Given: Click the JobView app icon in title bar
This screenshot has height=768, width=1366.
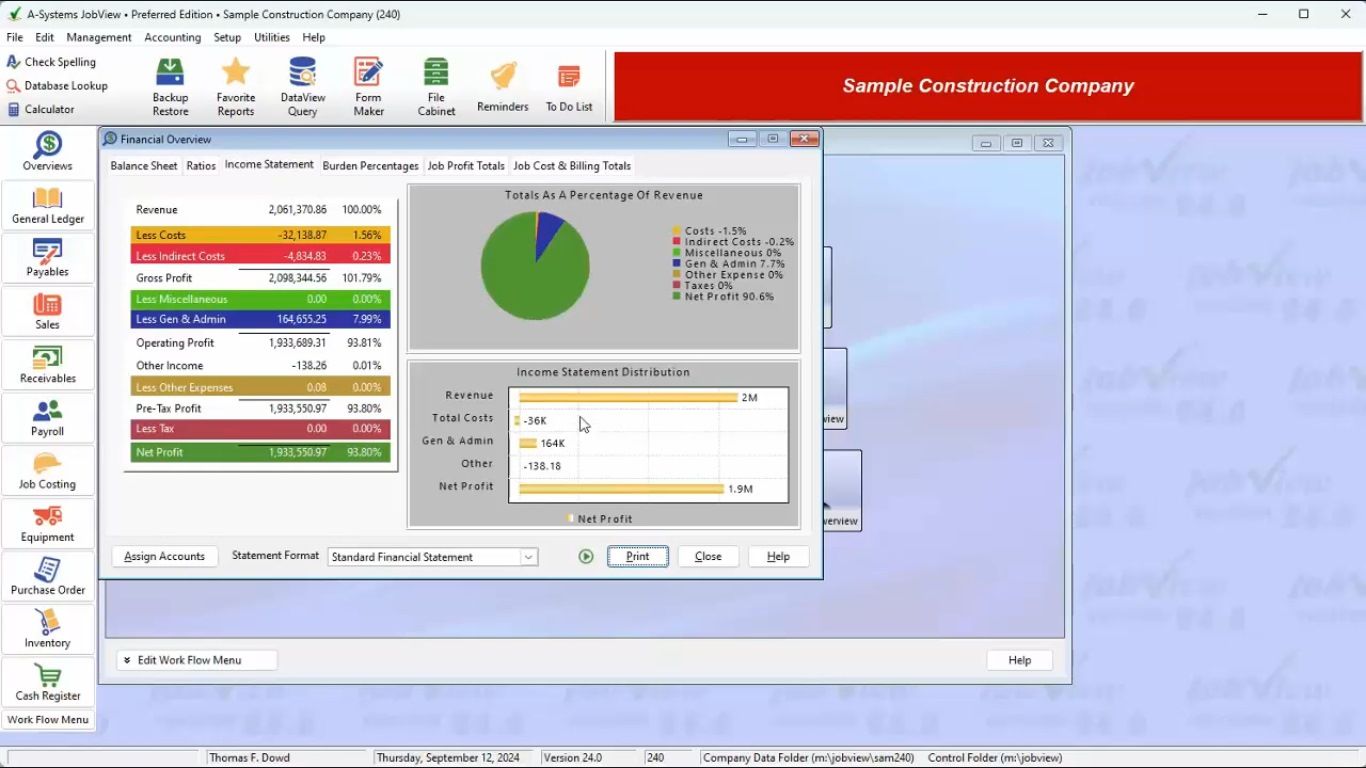Looking at the screenshot, I should (14, 14).
